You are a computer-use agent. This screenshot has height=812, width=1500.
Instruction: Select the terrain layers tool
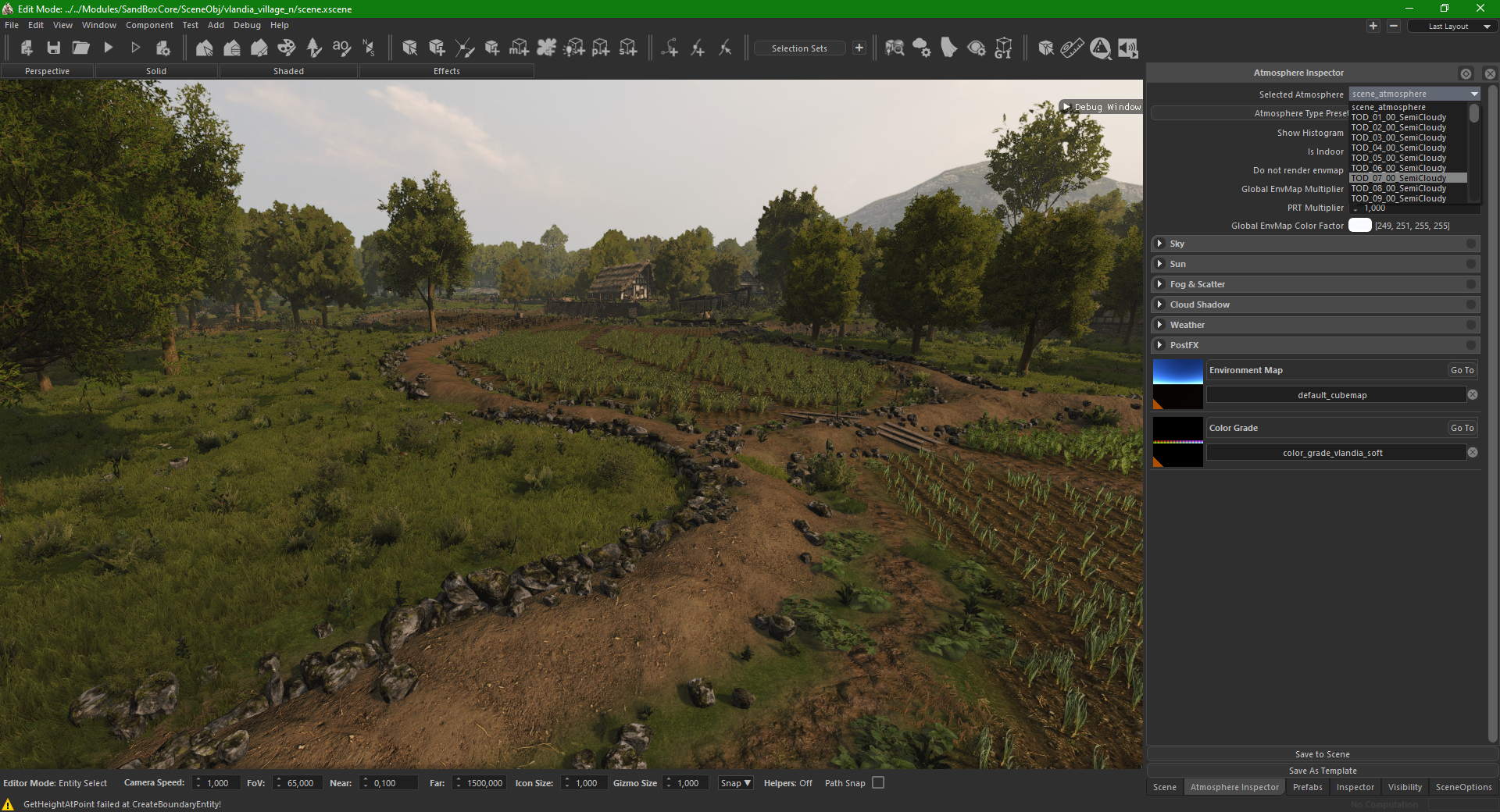pos(232,48)
